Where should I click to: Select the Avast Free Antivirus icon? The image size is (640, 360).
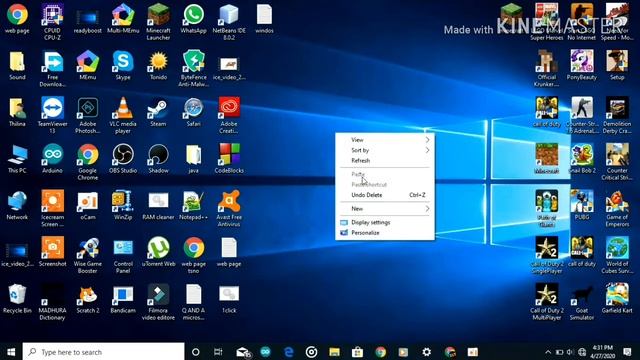[x=229, y=208]
